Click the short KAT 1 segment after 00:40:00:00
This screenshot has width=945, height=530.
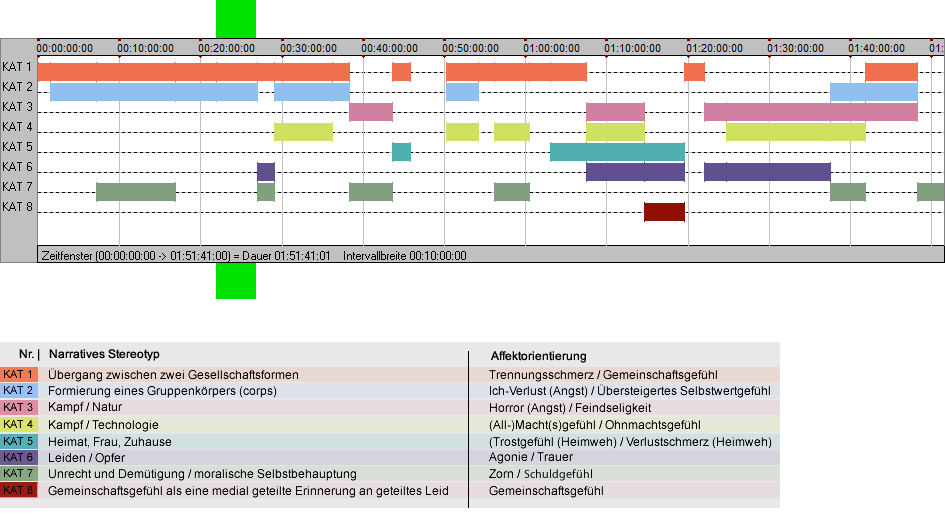pos(401,72)
